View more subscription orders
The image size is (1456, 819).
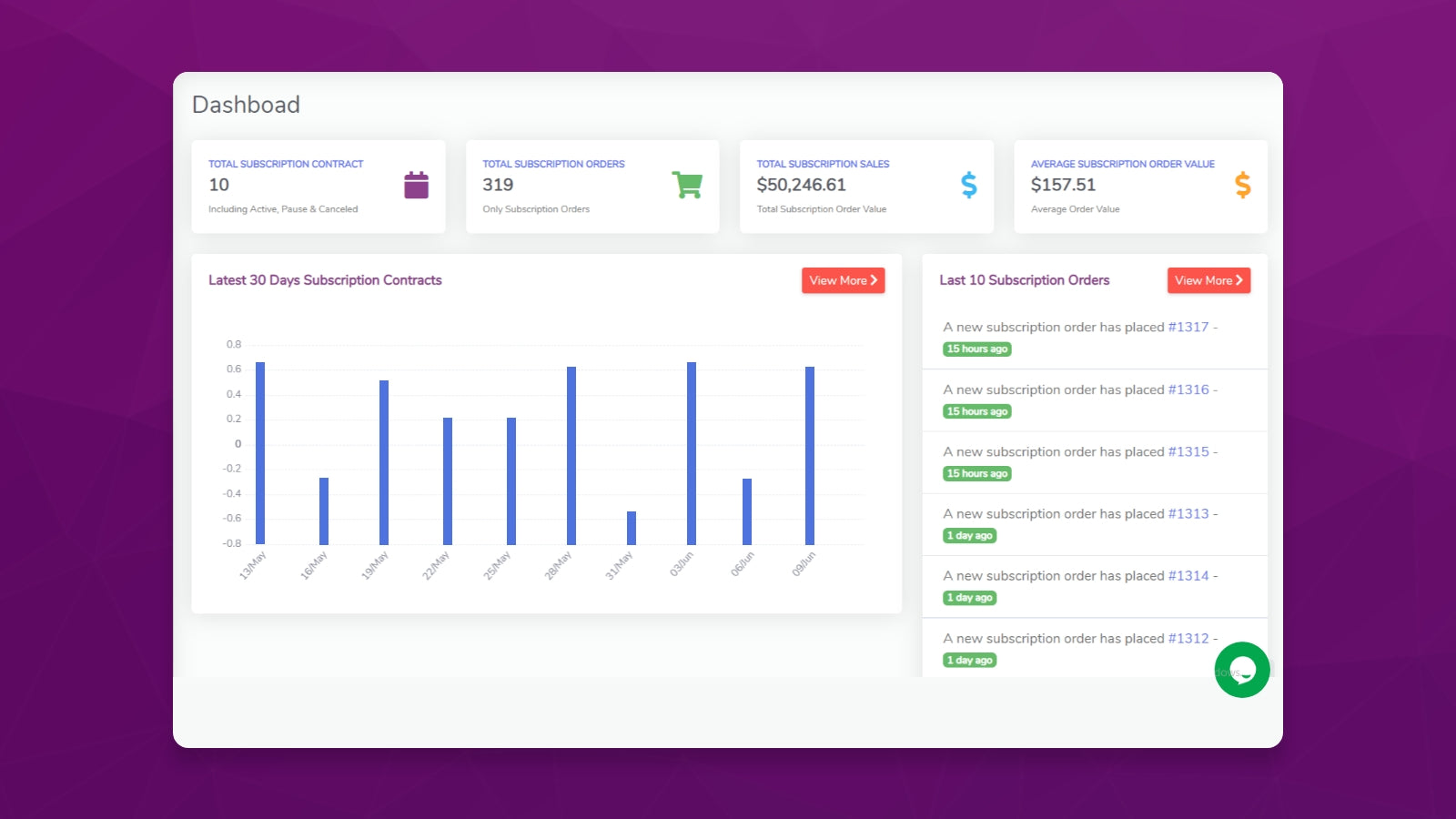click(1208, 280)
